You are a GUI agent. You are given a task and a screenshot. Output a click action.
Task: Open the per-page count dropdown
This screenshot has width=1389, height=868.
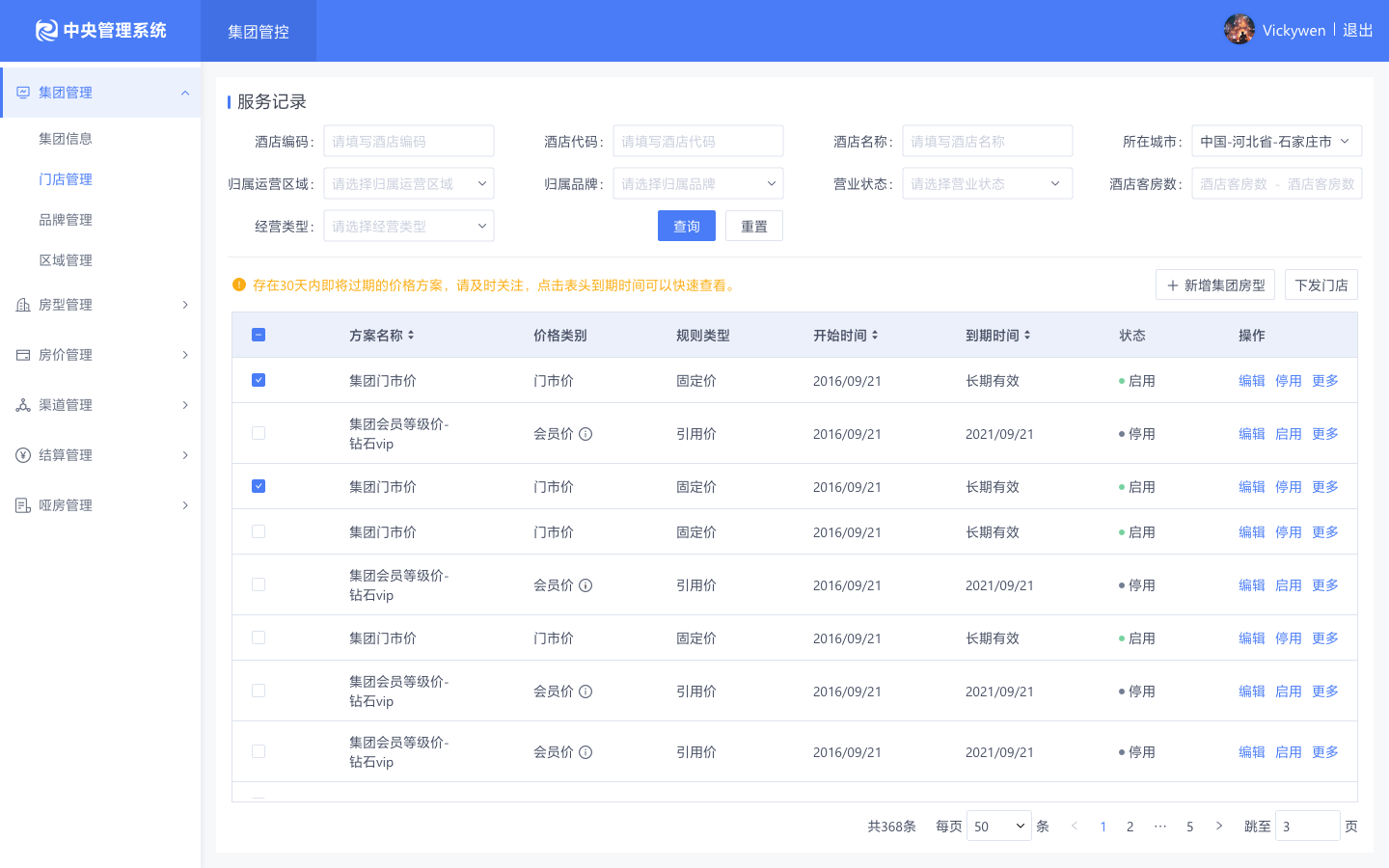[999, 826]
